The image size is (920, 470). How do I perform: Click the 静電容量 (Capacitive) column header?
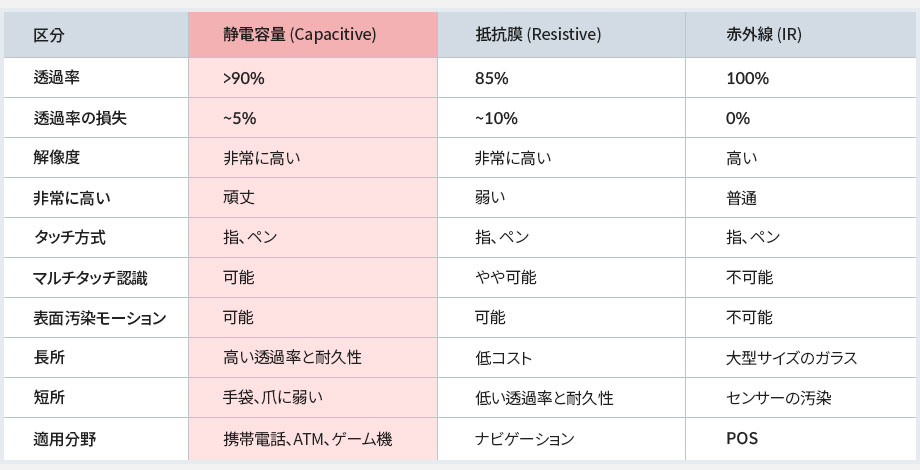point(313,35)
